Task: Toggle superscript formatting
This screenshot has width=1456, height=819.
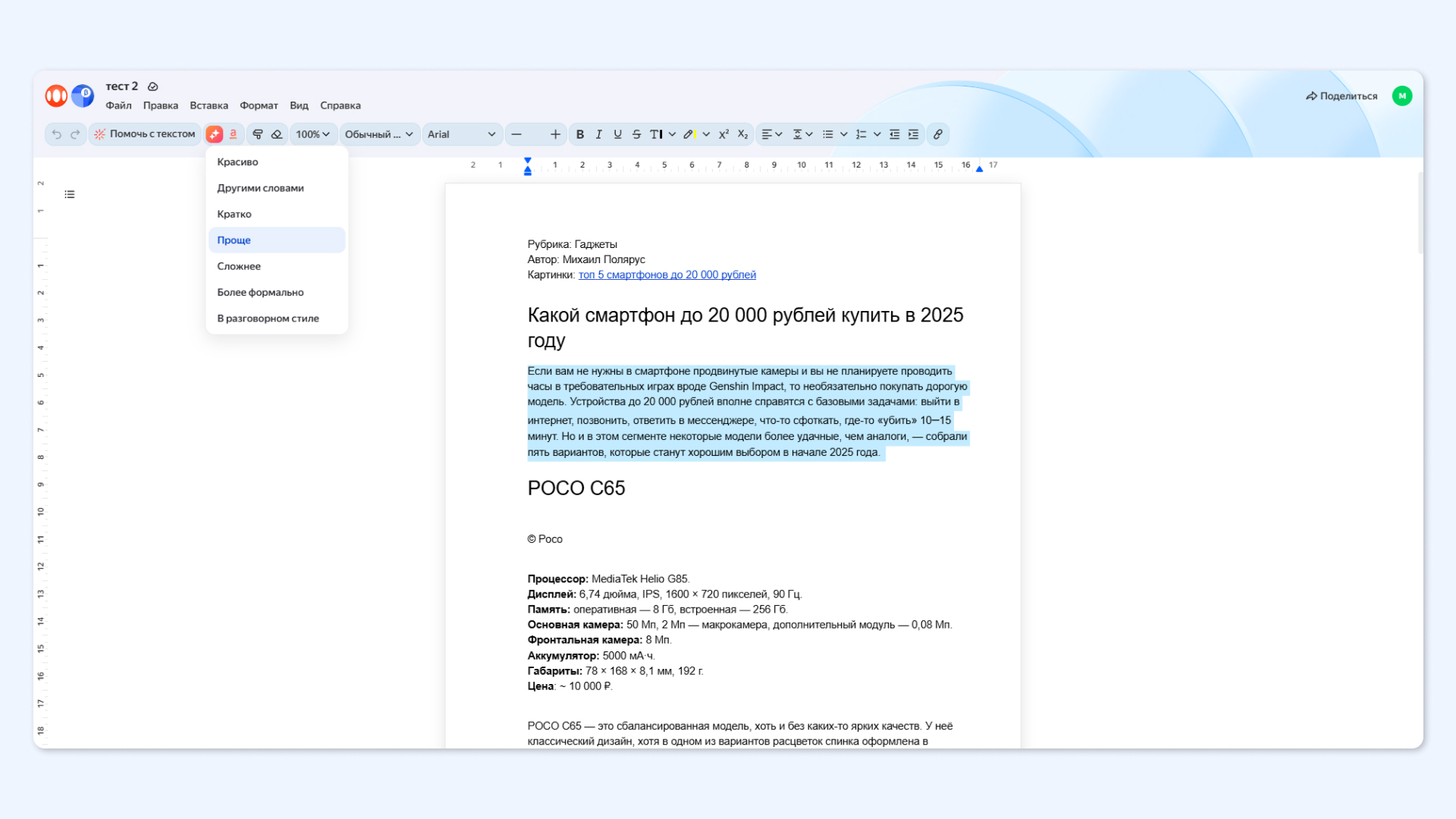Action: point(723,134)
